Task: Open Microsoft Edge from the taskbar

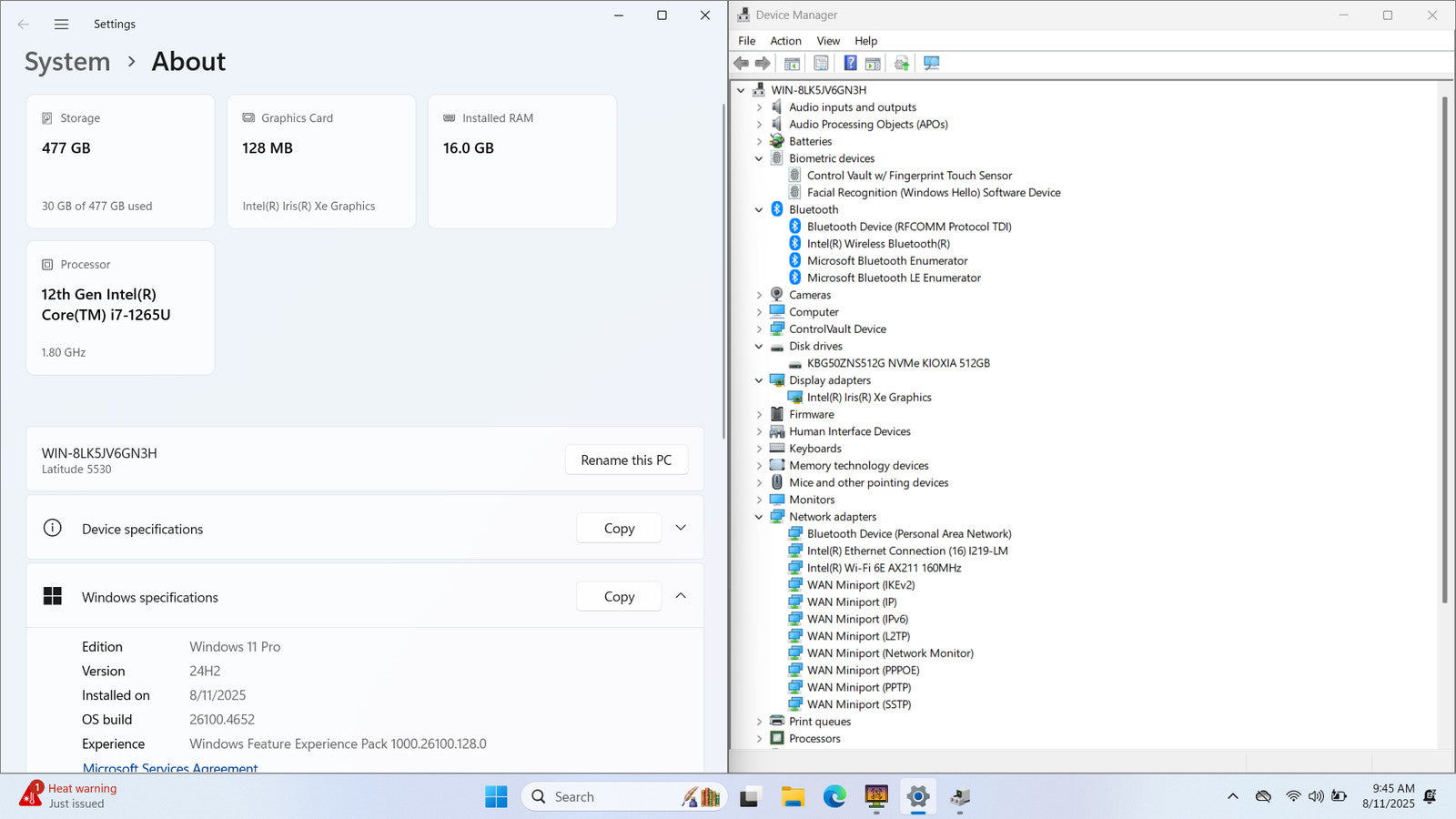Action: click(x=834, y=797)
